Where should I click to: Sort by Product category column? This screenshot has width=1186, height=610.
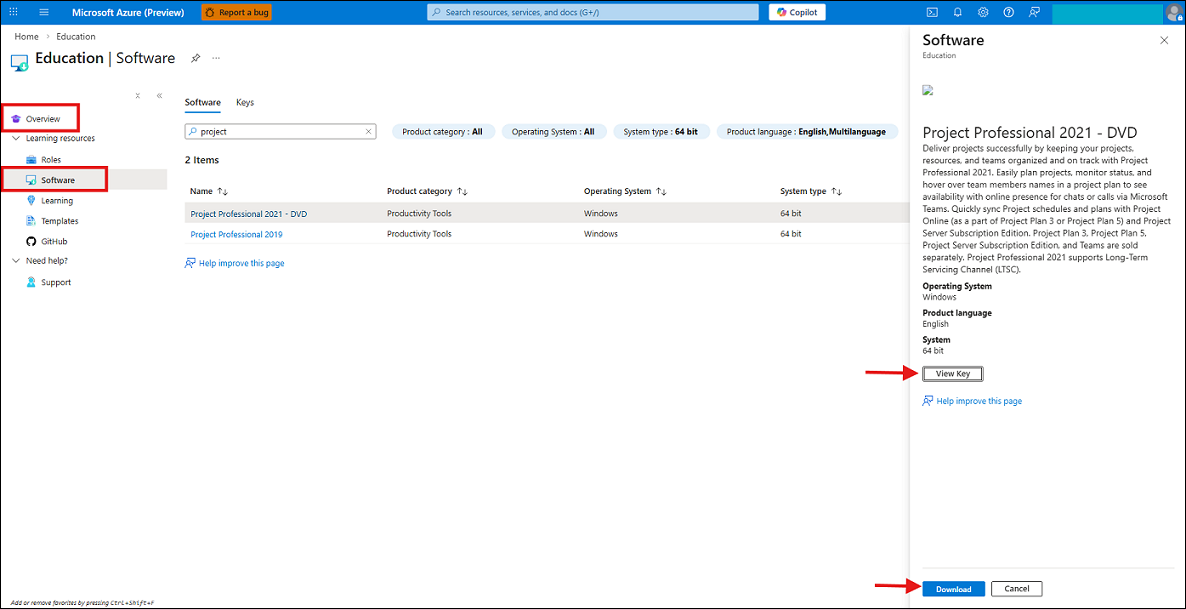click(427, 191)
